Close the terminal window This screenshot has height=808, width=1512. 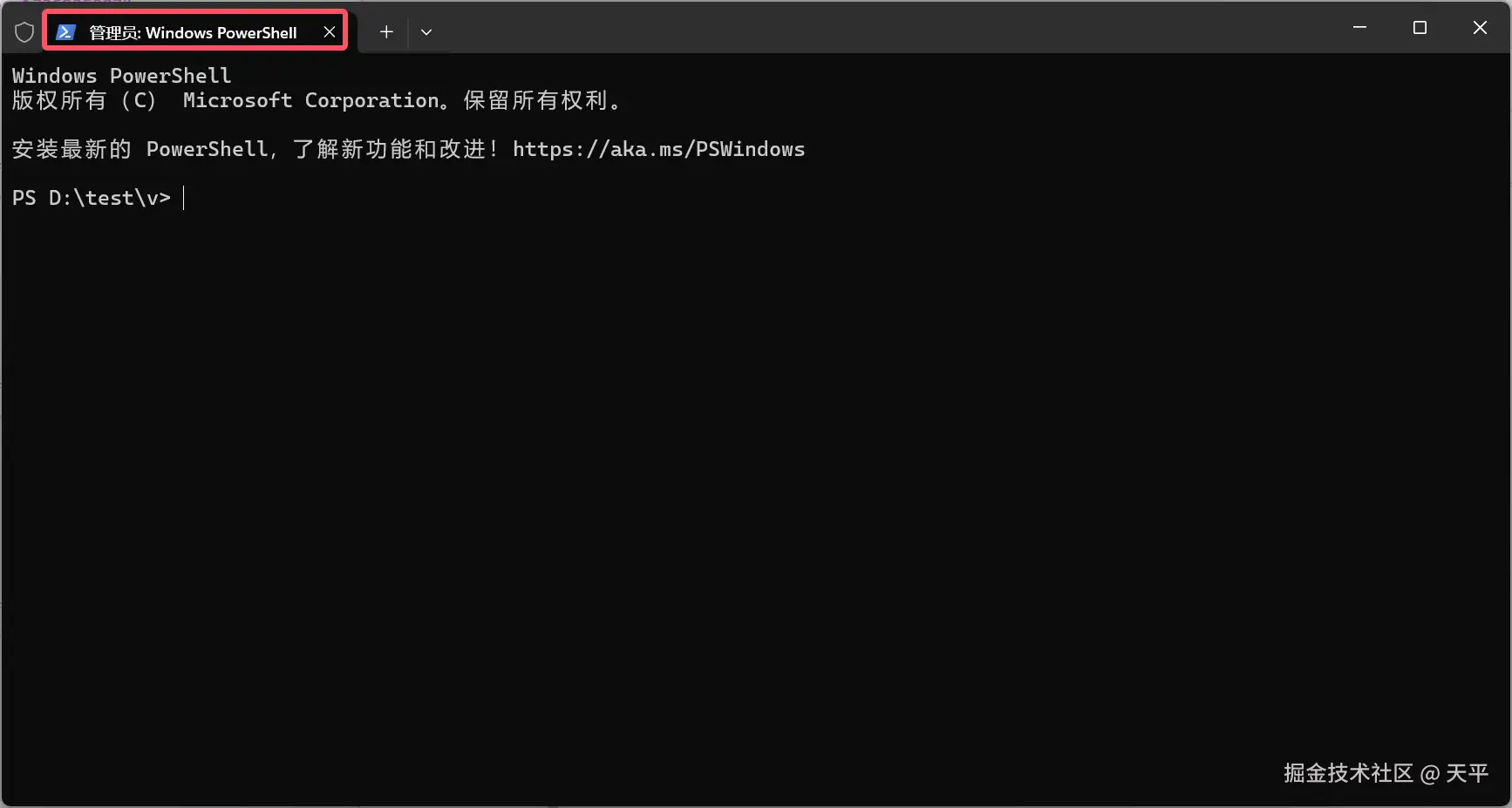1480,28
